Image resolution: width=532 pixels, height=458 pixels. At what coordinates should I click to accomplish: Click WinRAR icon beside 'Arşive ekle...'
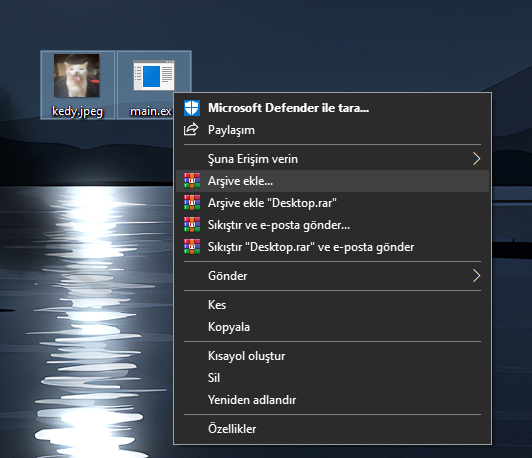click(x=192, y=180)
